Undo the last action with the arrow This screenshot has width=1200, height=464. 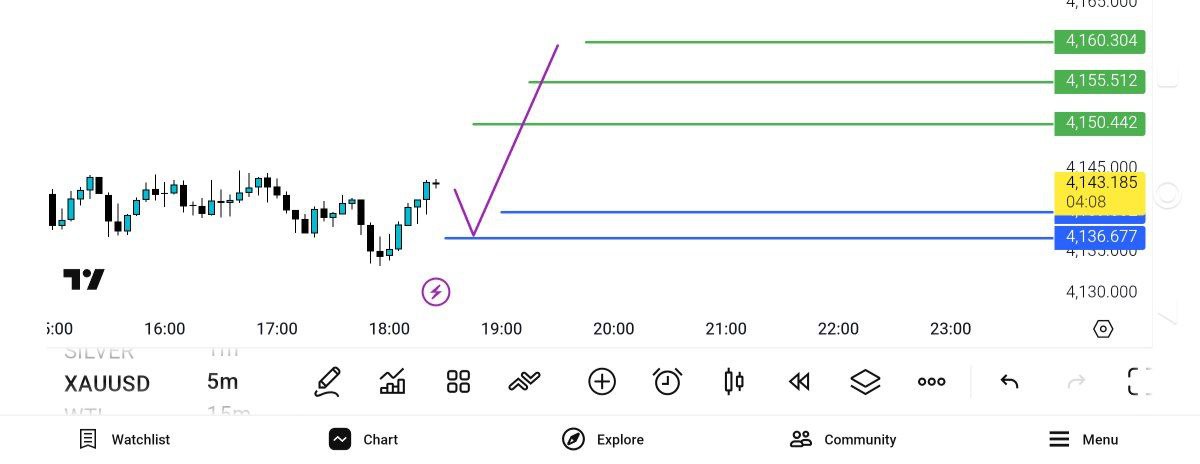coord(1009,381)
